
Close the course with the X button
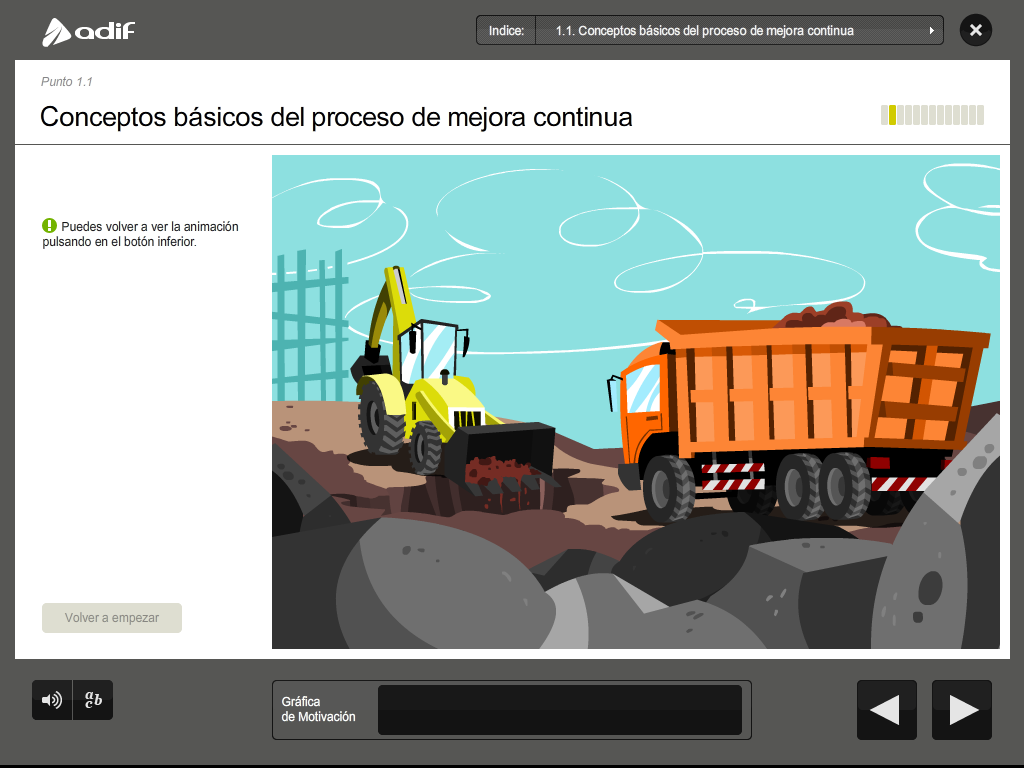coord(975,30)
